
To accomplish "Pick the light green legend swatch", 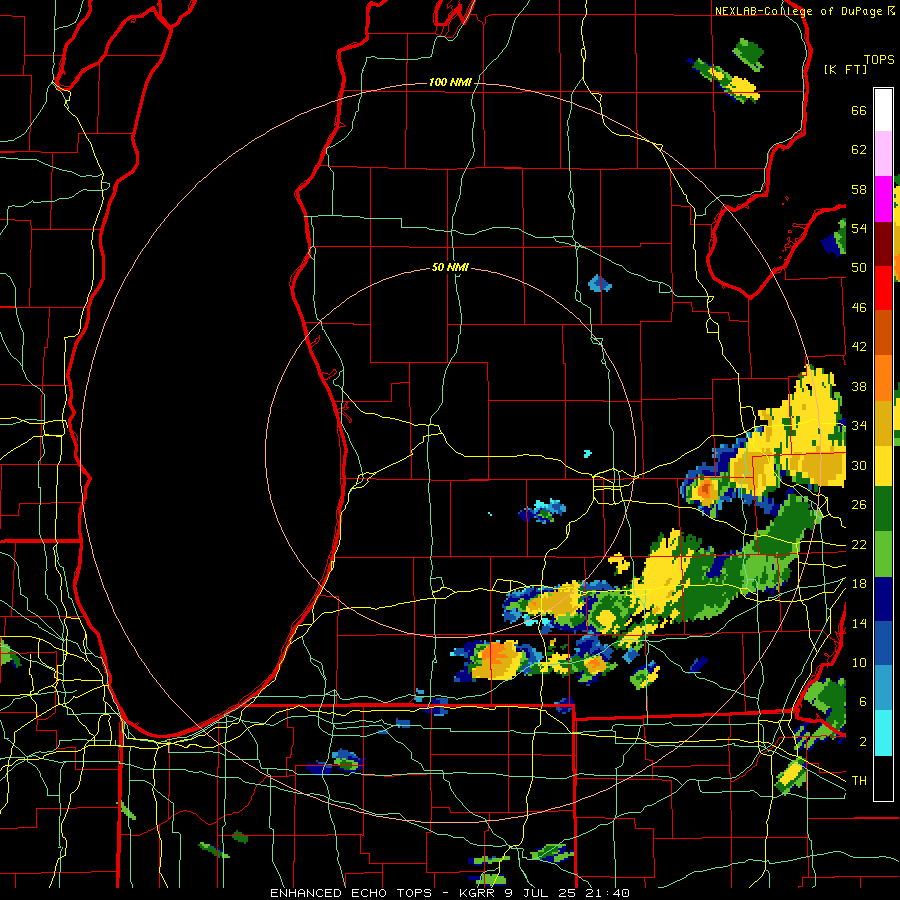I will tap(883, 554).
